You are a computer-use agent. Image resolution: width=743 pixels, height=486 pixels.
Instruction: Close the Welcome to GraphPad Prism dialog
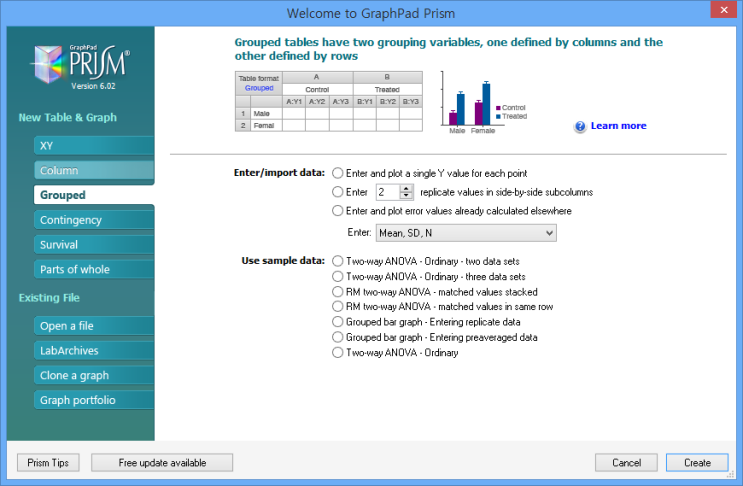[x=724, y=9]
